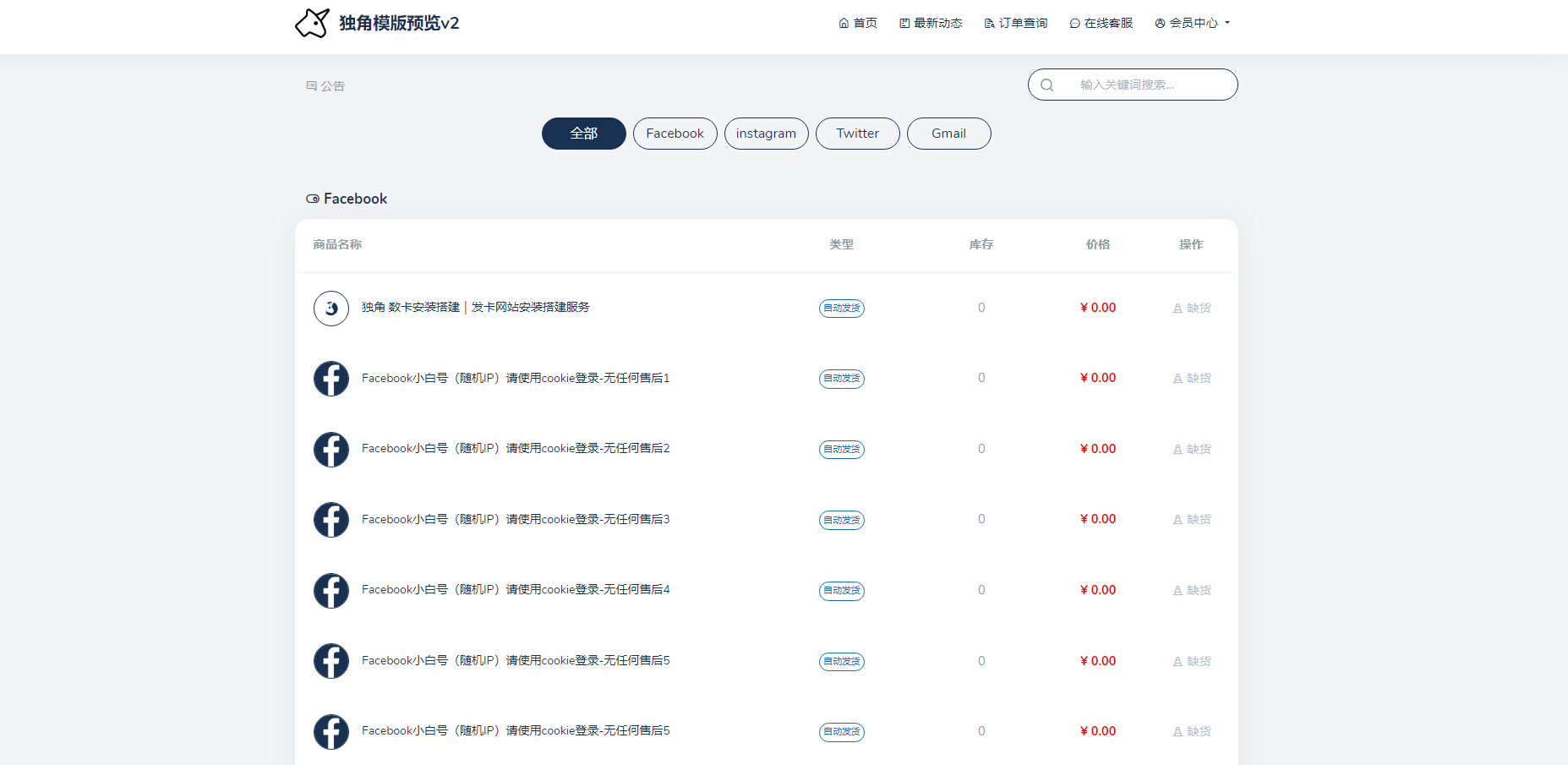This screenshot has height=765, width=1568.
Task: Switch to the Facebook category tab
Action: [x=675, y=133]
